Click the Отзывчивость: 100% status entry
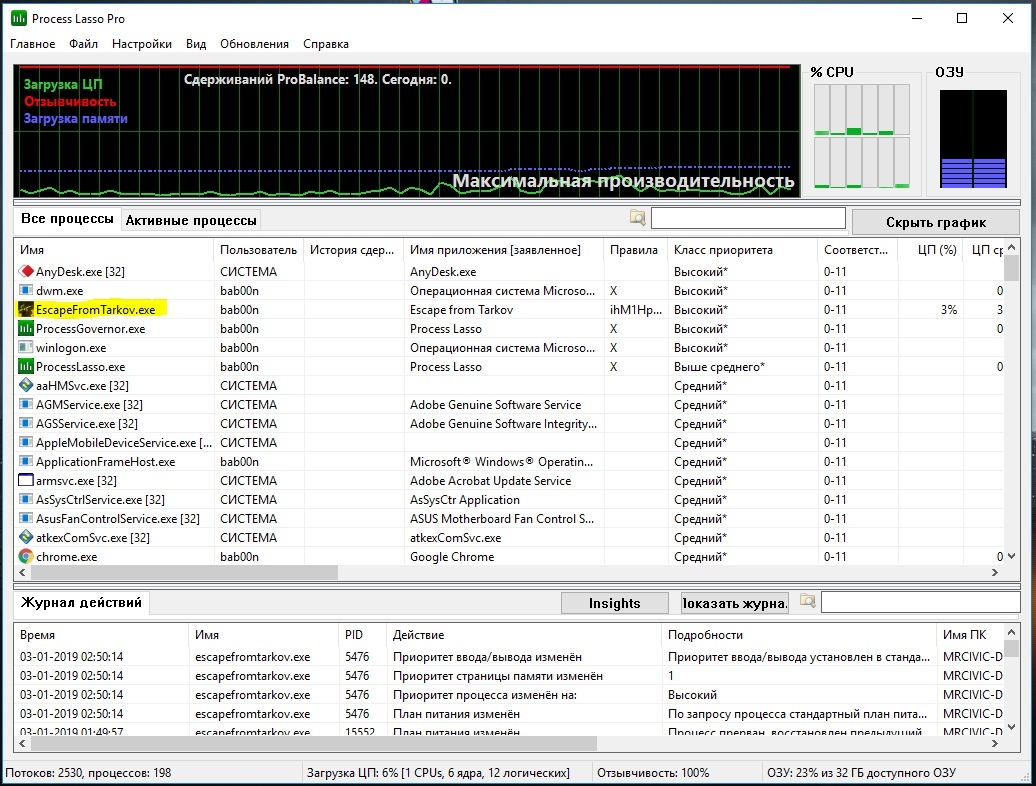 point(653,773)
